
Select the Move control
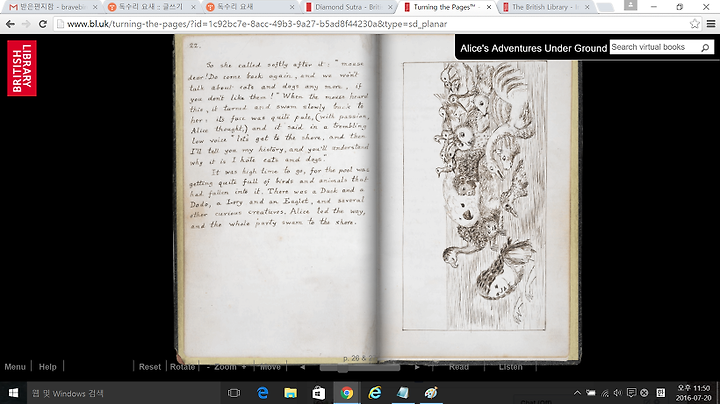[270, 367]
